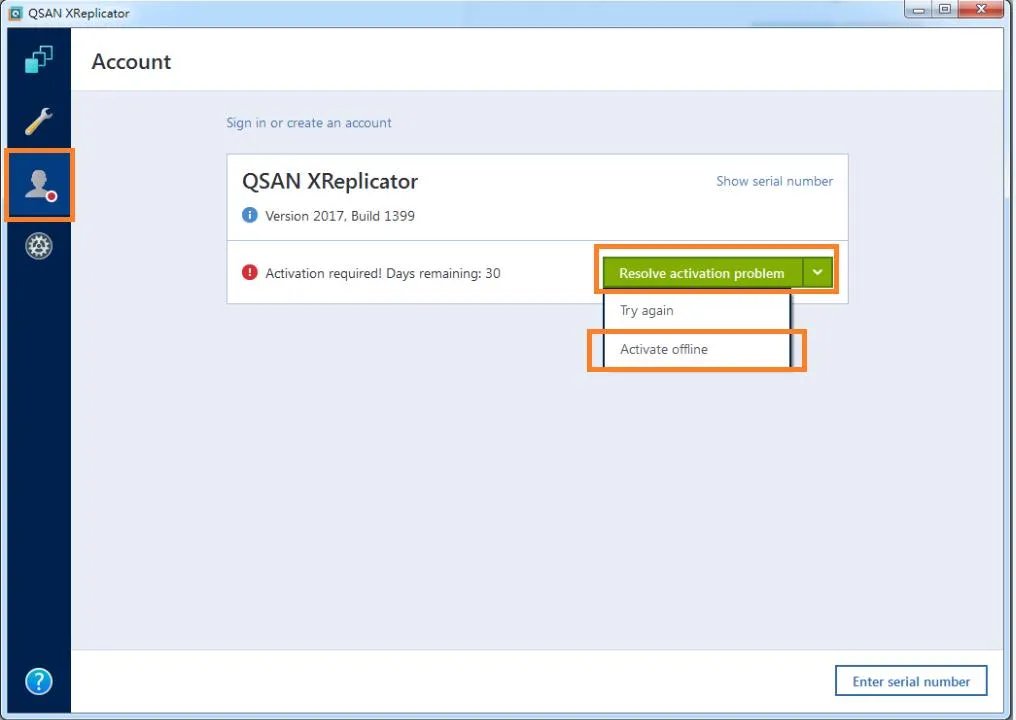This screenshot has width=1016, height=720.
Task: Click Show serial number link
Action: coord(774,181)
